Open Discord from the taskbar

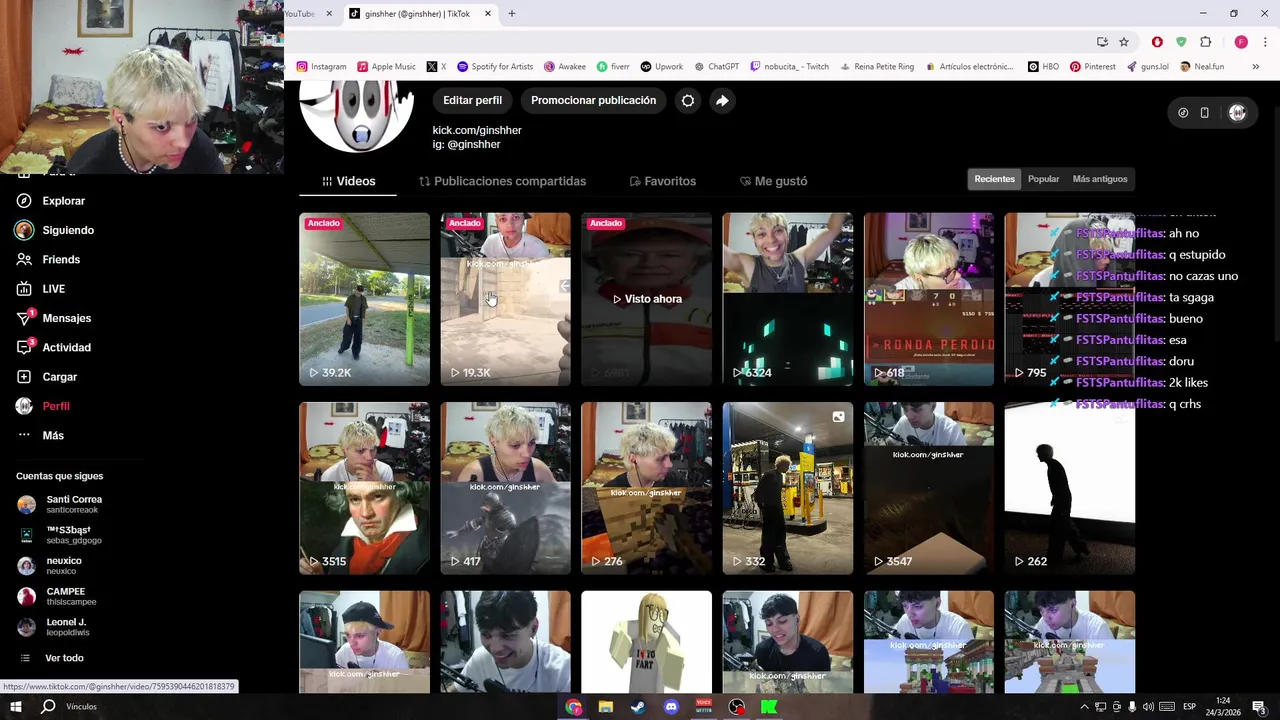click(x=671, y=707)
